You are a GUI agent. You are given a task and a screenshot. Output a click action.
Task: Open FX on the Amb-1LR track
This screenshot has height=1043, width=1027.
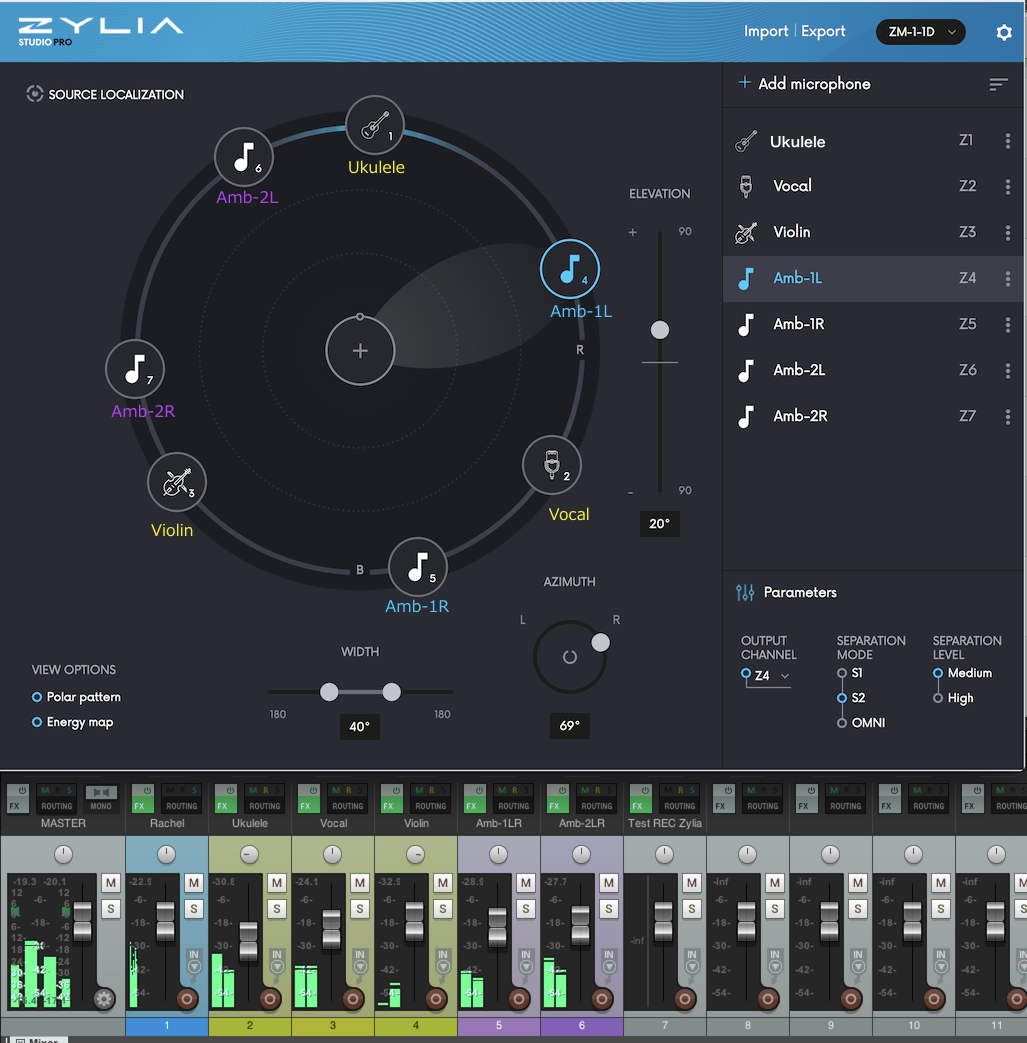point(472,806)
